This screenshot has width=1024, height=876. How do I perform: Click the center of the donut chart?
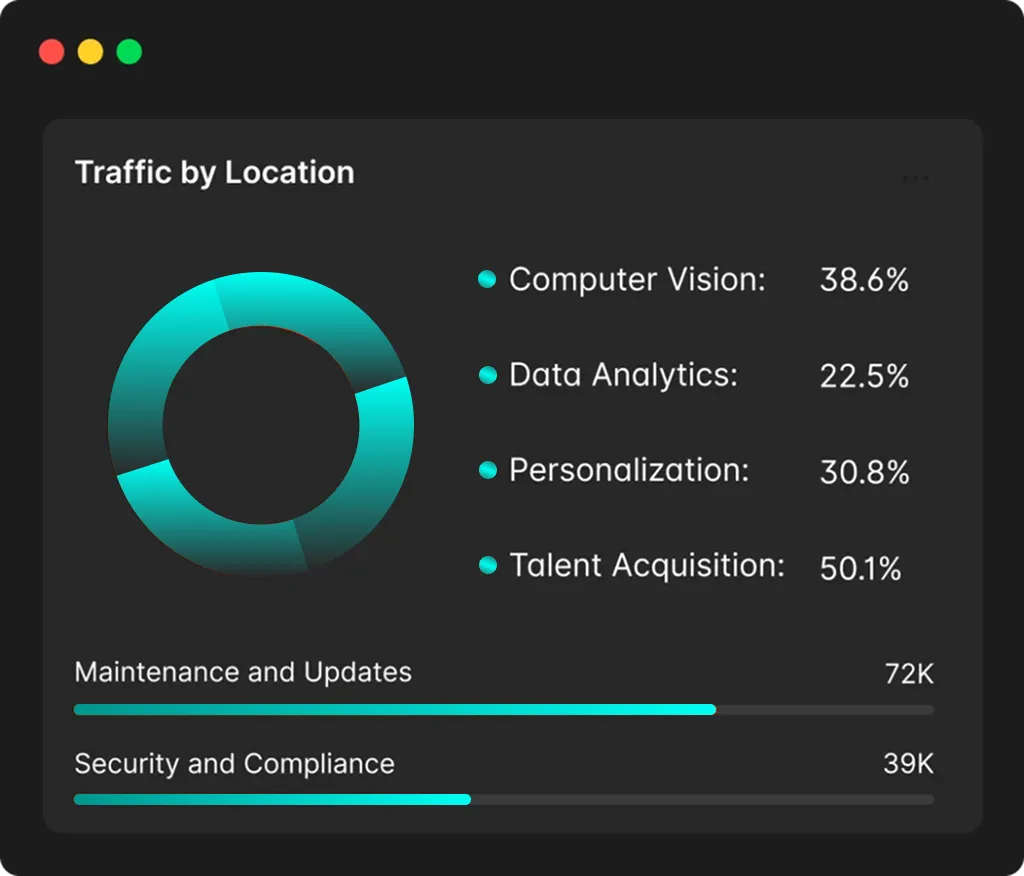click(x=261, y=425)
